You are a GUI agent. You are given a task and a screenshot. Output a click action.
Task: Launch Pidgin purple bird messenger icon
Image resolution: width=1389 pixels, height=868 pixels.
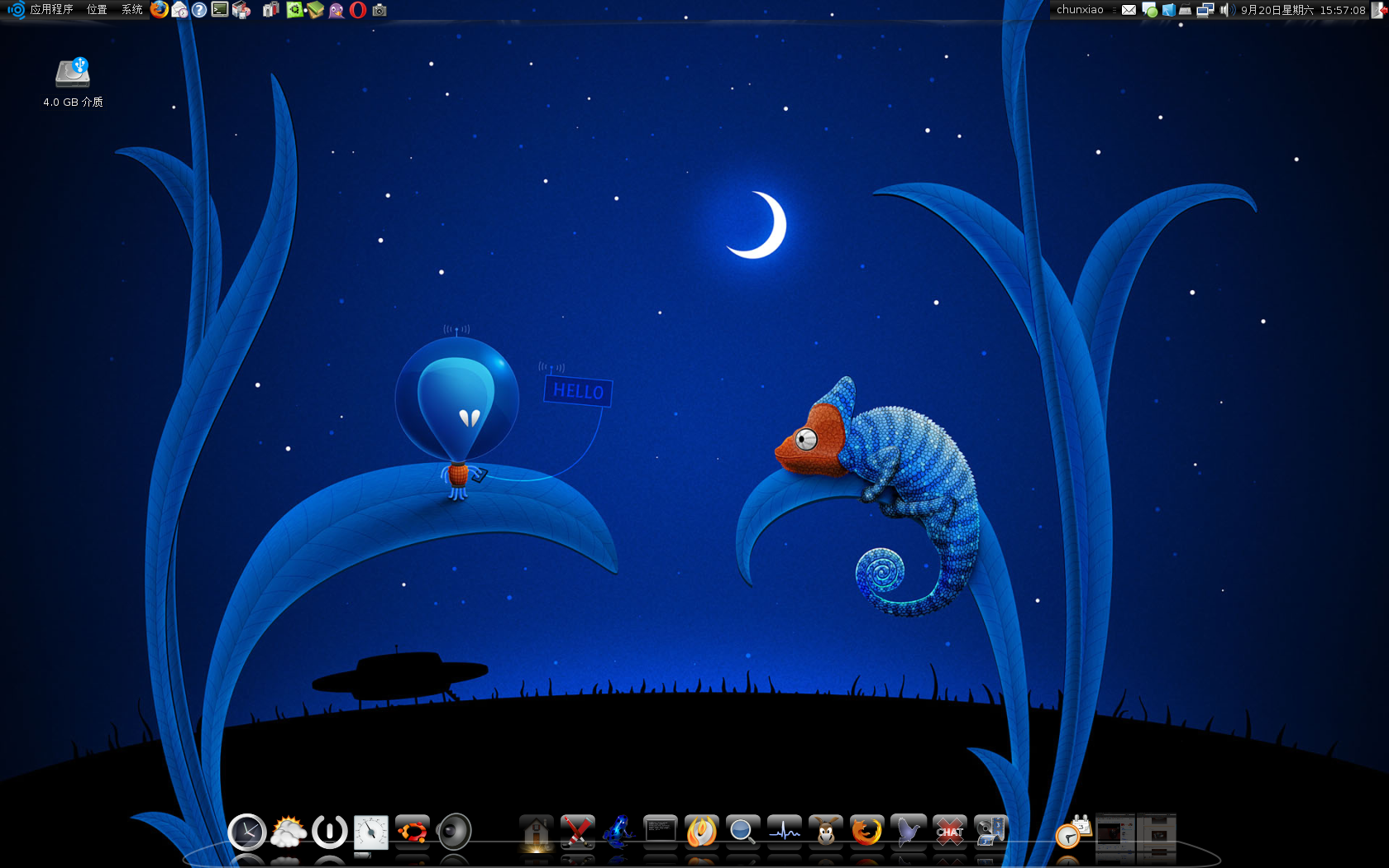point(337,10)
